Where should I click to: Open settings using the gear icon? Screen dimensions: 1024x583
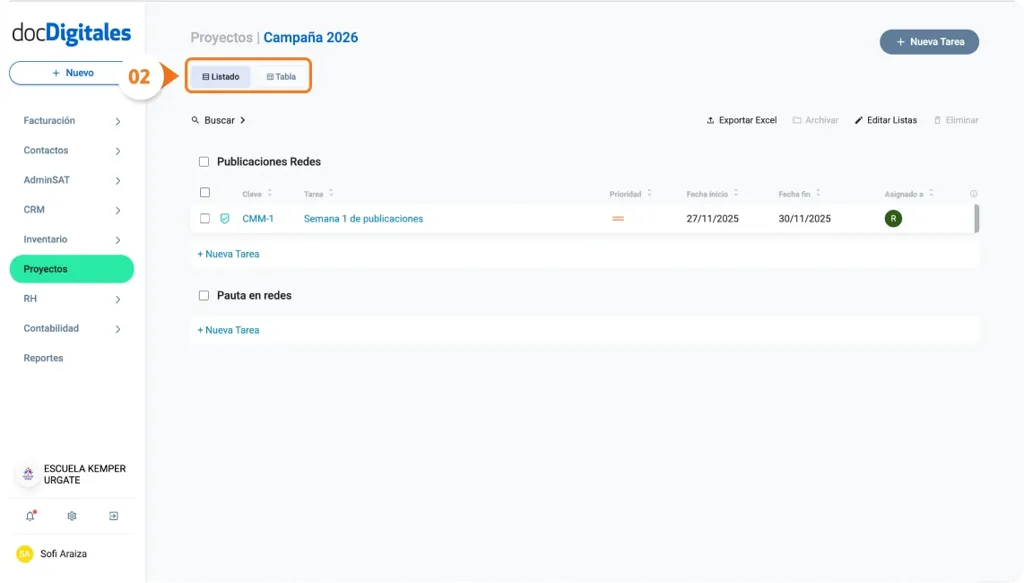(70, 515)
